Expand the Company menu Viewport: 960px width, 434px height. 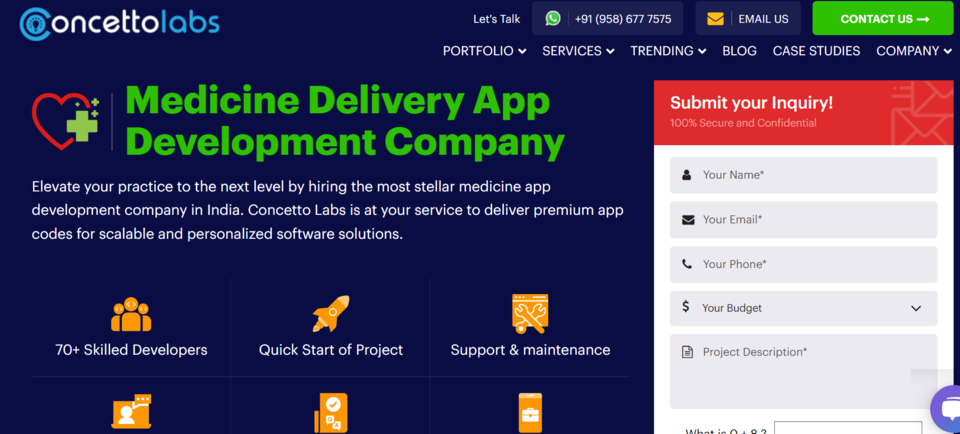914,51
